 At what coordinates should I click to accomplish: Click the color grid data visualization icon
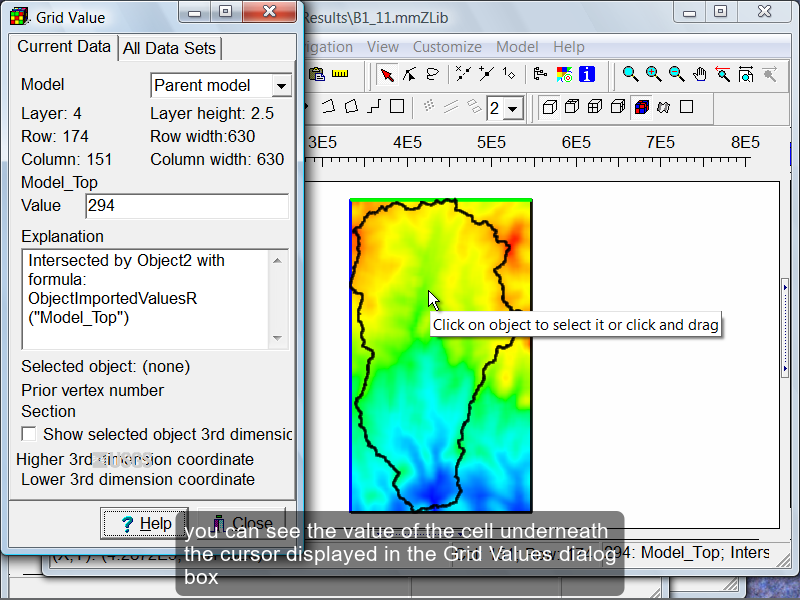(564, 74)
